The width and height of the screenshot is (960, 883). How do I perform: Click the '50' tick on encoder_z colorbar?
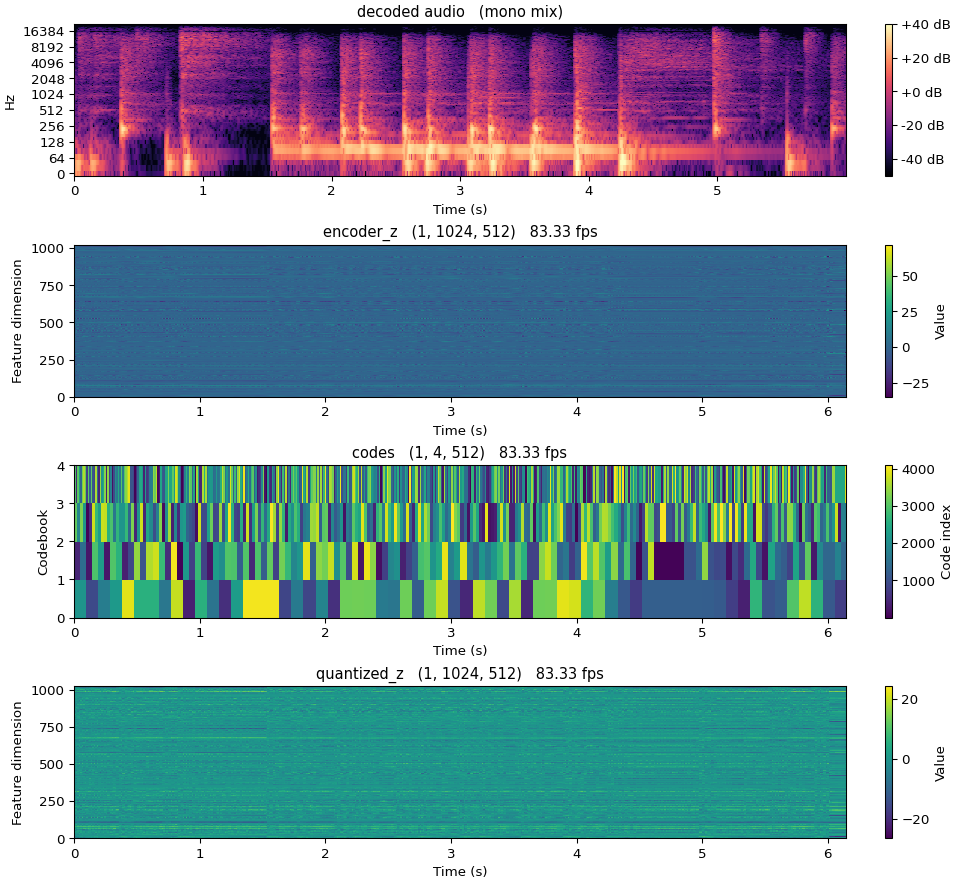pos(910,277)
